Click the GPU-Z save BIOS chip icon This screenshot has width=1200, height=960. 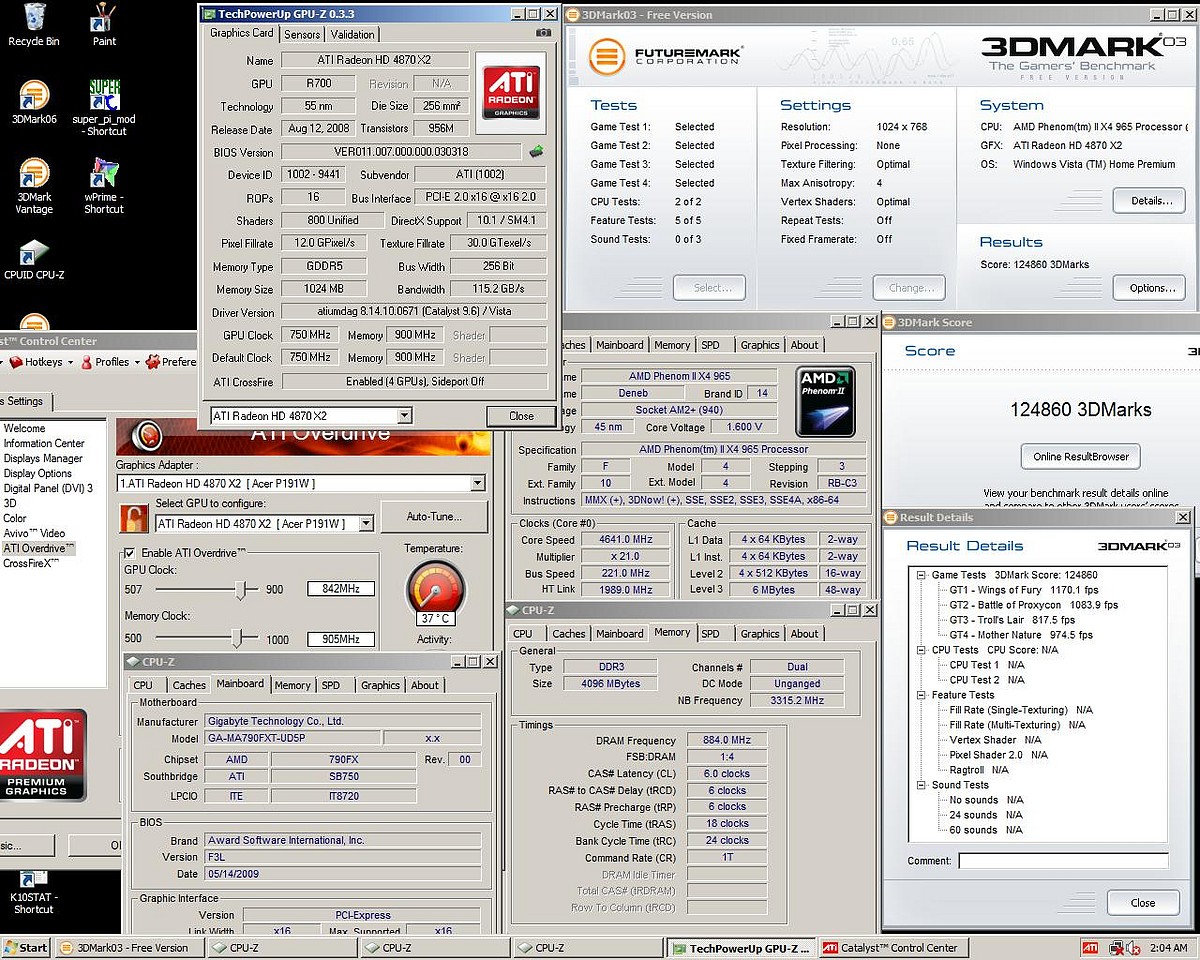tap(537, 152)
